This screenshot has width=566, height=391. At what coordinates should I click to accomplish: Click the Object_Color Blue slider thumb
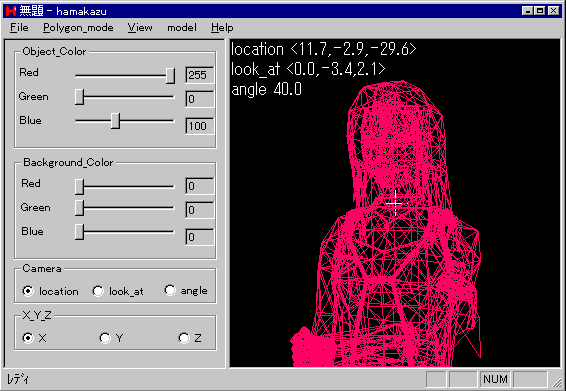(x=116, y=121)
